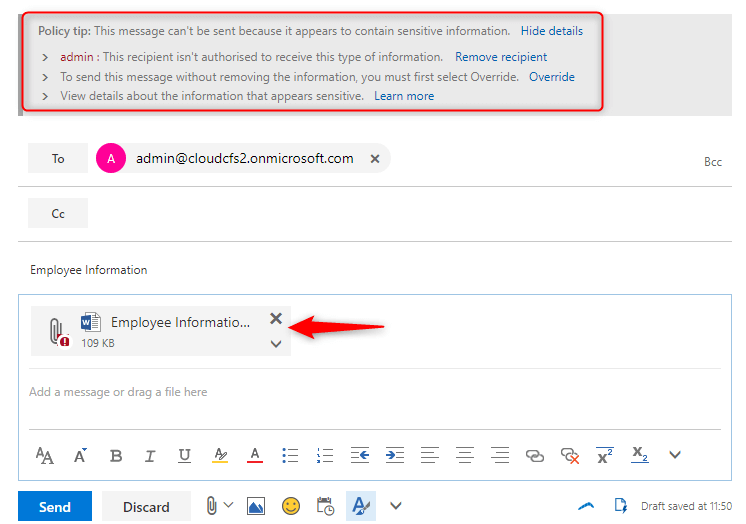Remove admin recipient from To field
The width and height of the screenshot is (746, 524).
(375, 158)
